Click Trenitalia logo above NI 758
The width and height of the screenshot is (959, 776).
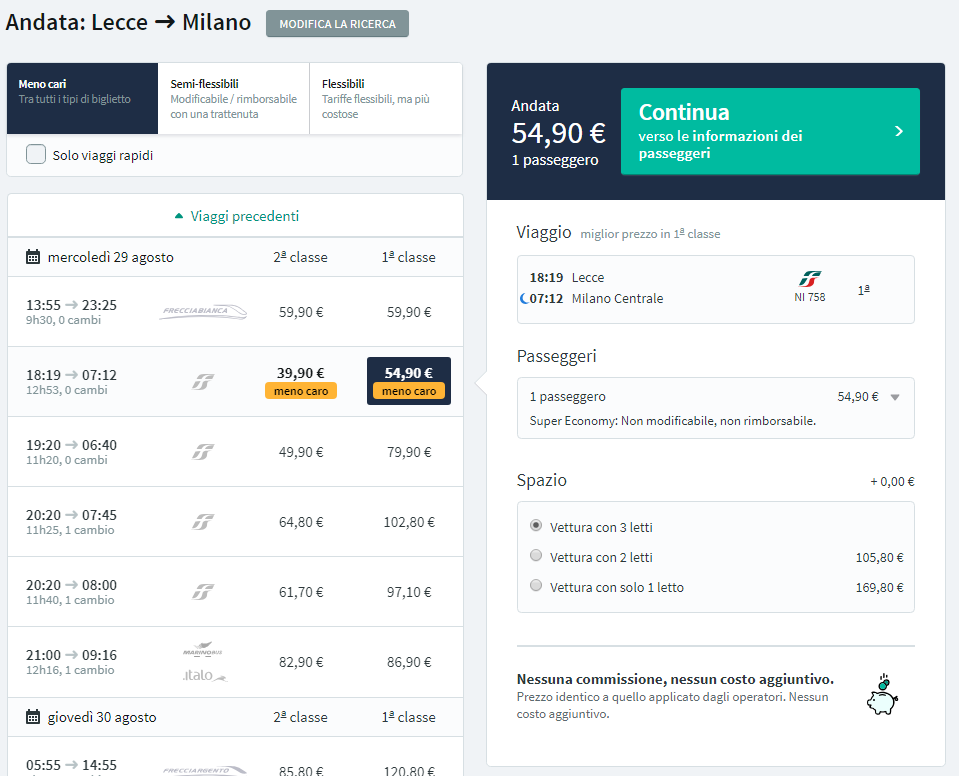(810, 279)
